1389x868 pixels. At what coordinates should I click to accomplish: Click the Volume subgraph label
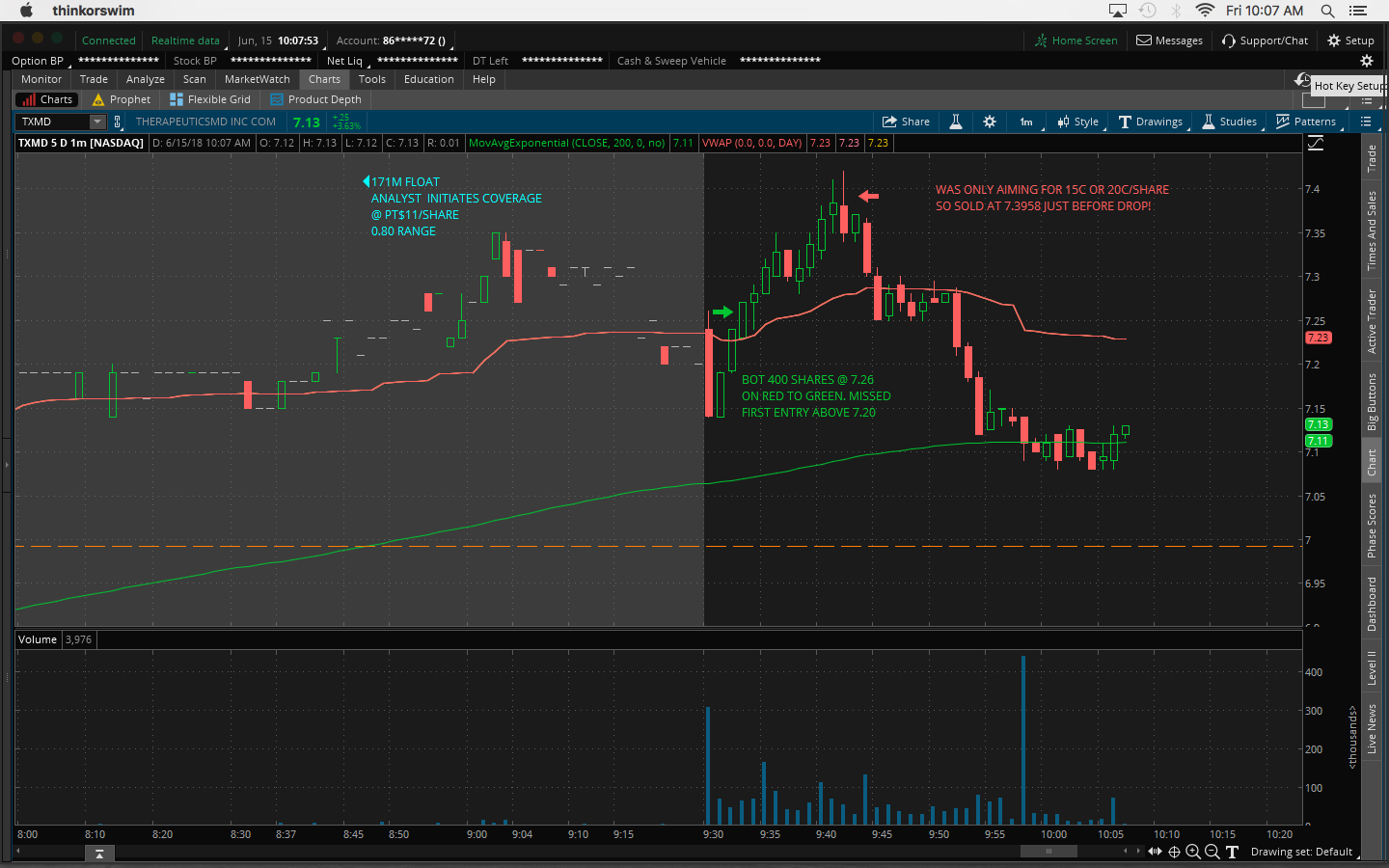tap(38, 639)
